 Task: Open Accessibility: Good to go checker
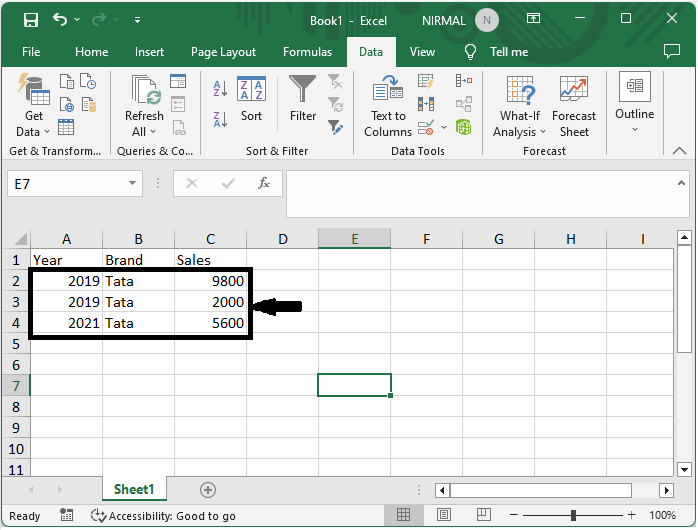(x=163, y=516)
